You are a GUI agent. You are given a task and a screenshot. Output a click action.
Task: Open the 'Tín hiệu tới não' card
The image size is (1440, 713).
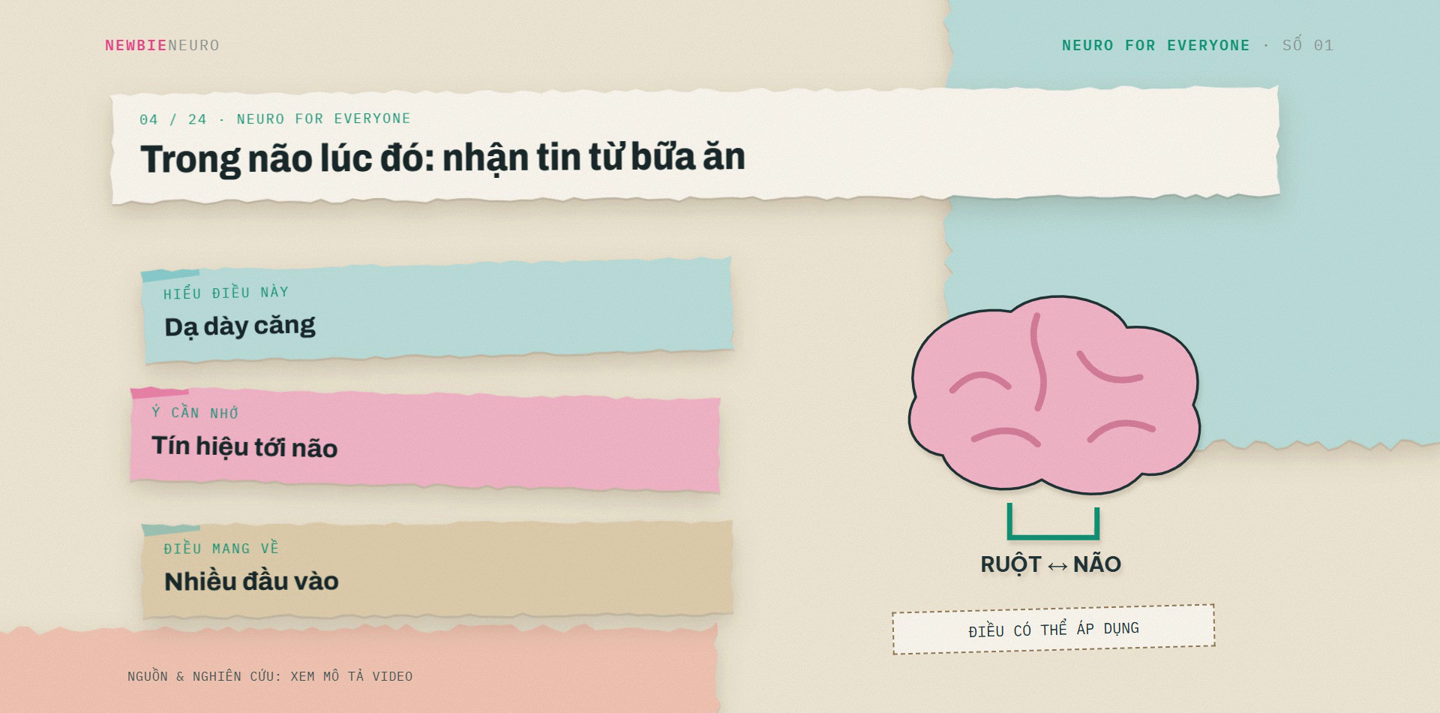pos(425,440)
